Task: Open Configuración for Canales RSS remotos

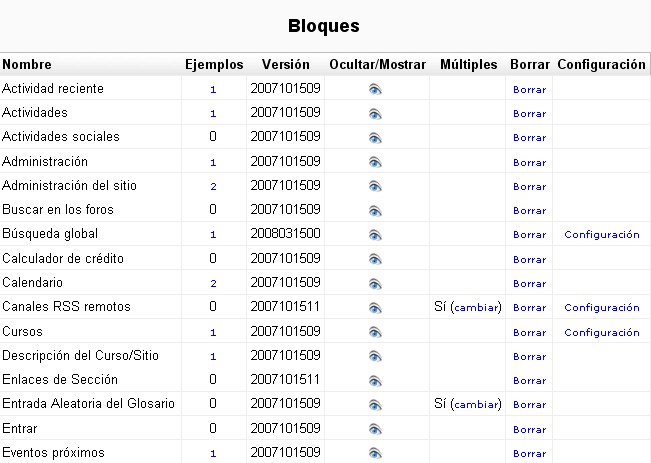Action: coord(601,308)
